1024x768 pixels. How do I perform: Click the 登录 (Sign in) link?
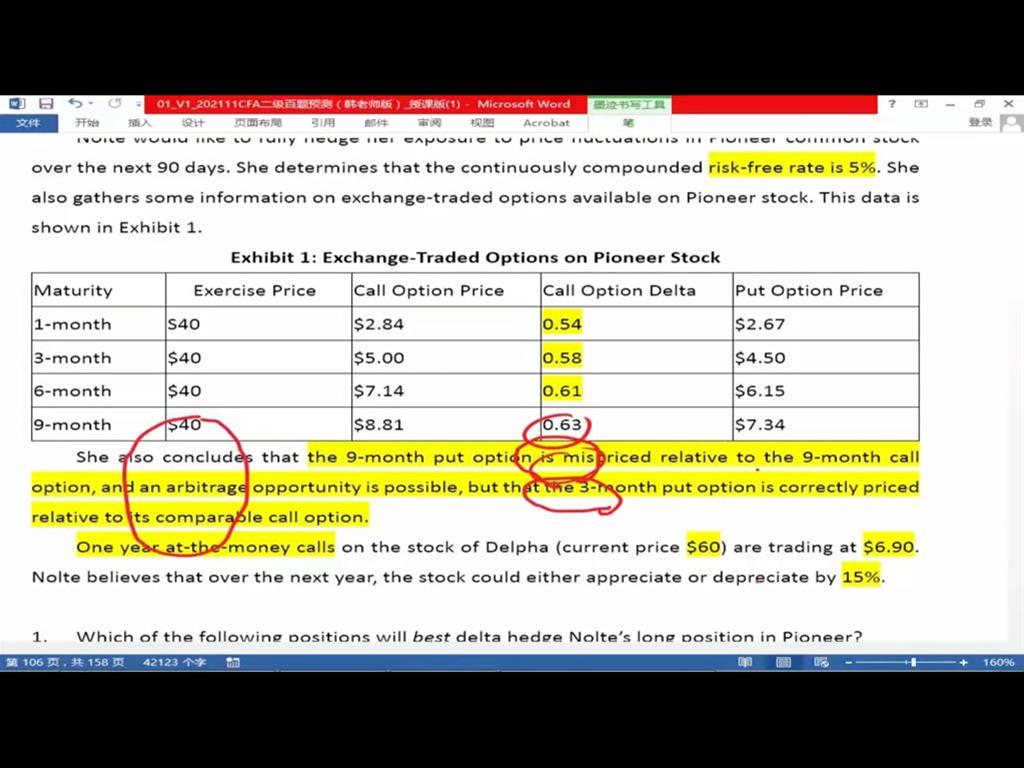(x=980, y=122)
